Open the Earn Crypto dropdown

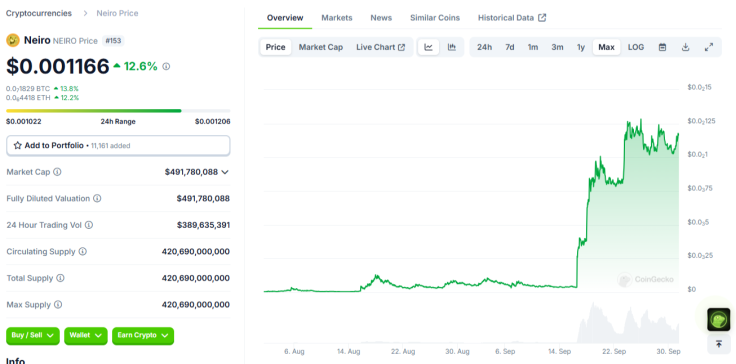click(x=143, y=336)
